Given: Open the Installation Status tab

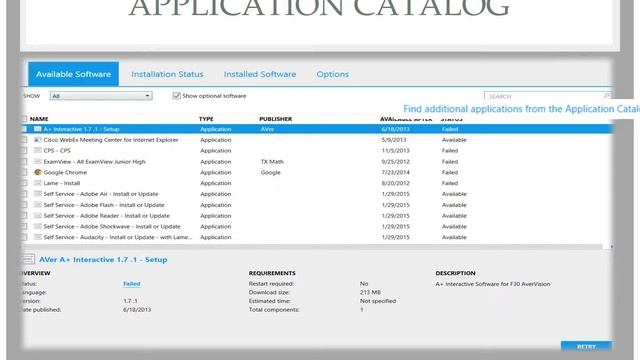Looking at the screenshot, I should pyautogui.click(x=167, y=74).
